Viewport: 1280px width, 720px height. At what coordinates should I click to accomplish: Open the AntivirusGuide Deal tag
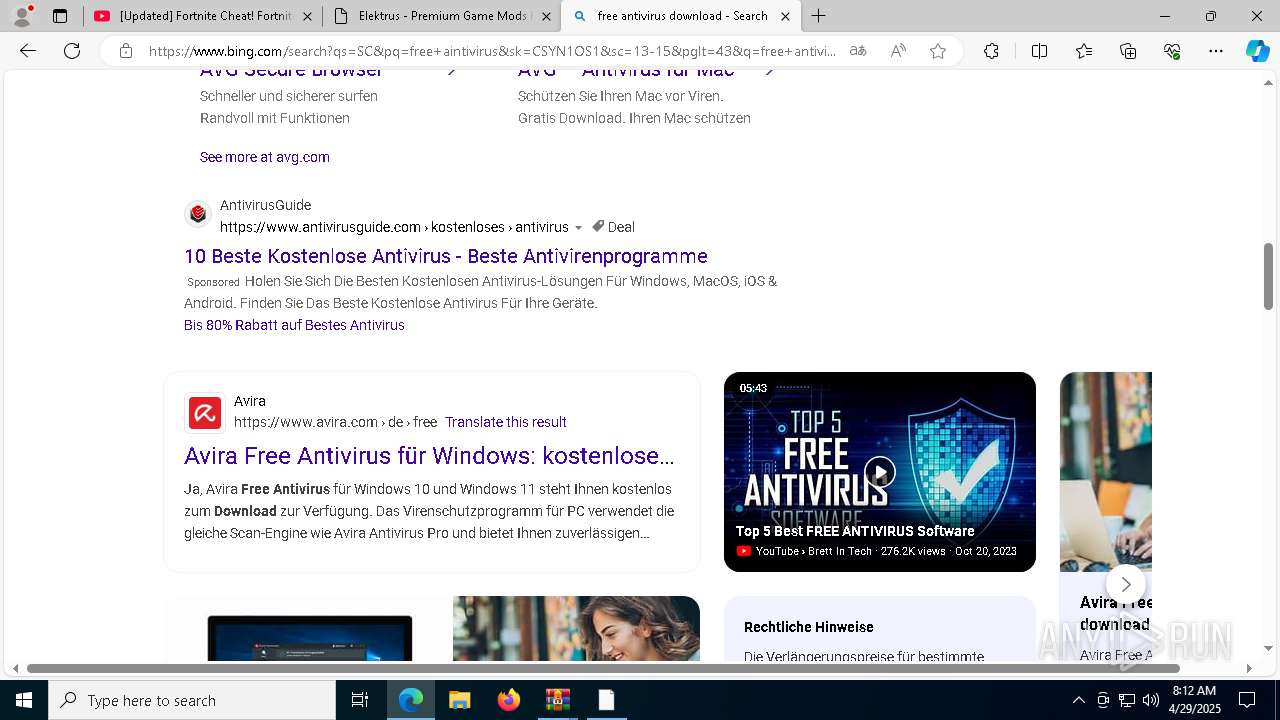[613, 227]
